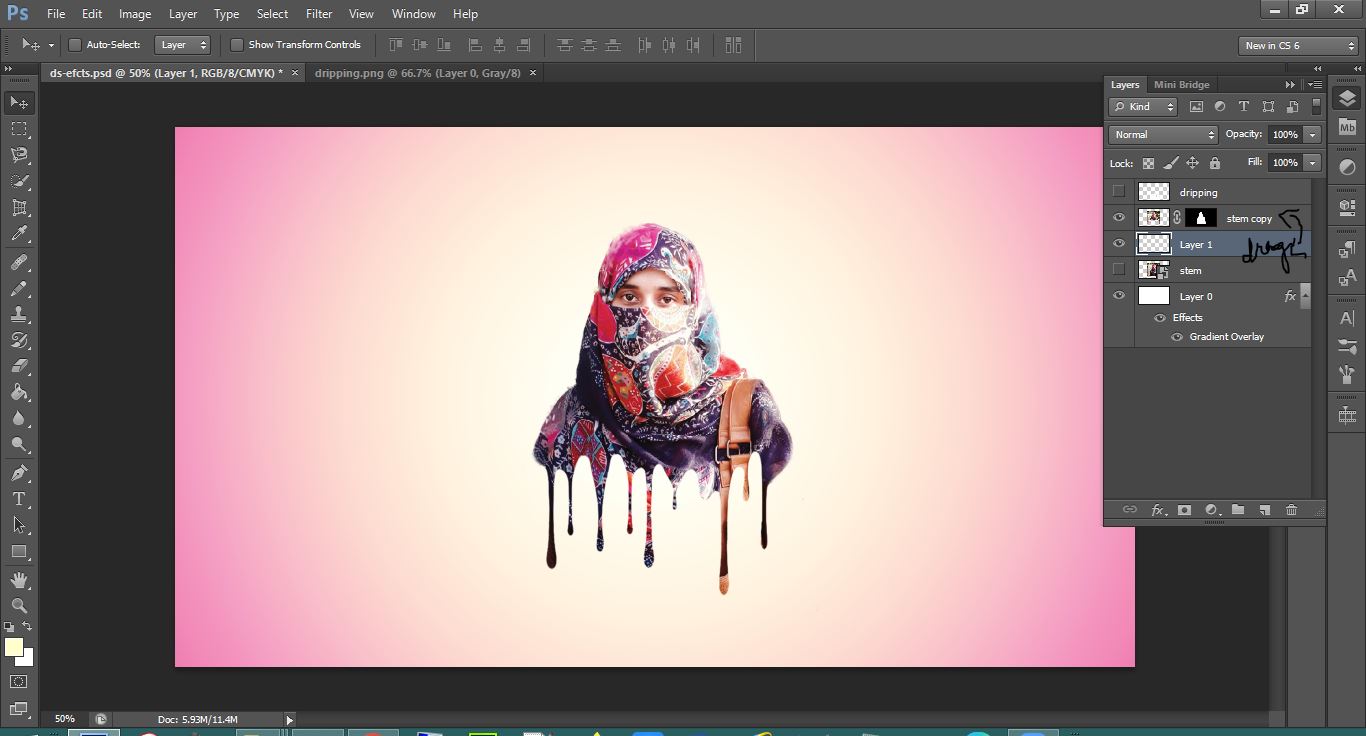The width and height of the screenshot is (1366, 736).
Task: Enable Show Transform Controls checkbox
Action: 237,45
